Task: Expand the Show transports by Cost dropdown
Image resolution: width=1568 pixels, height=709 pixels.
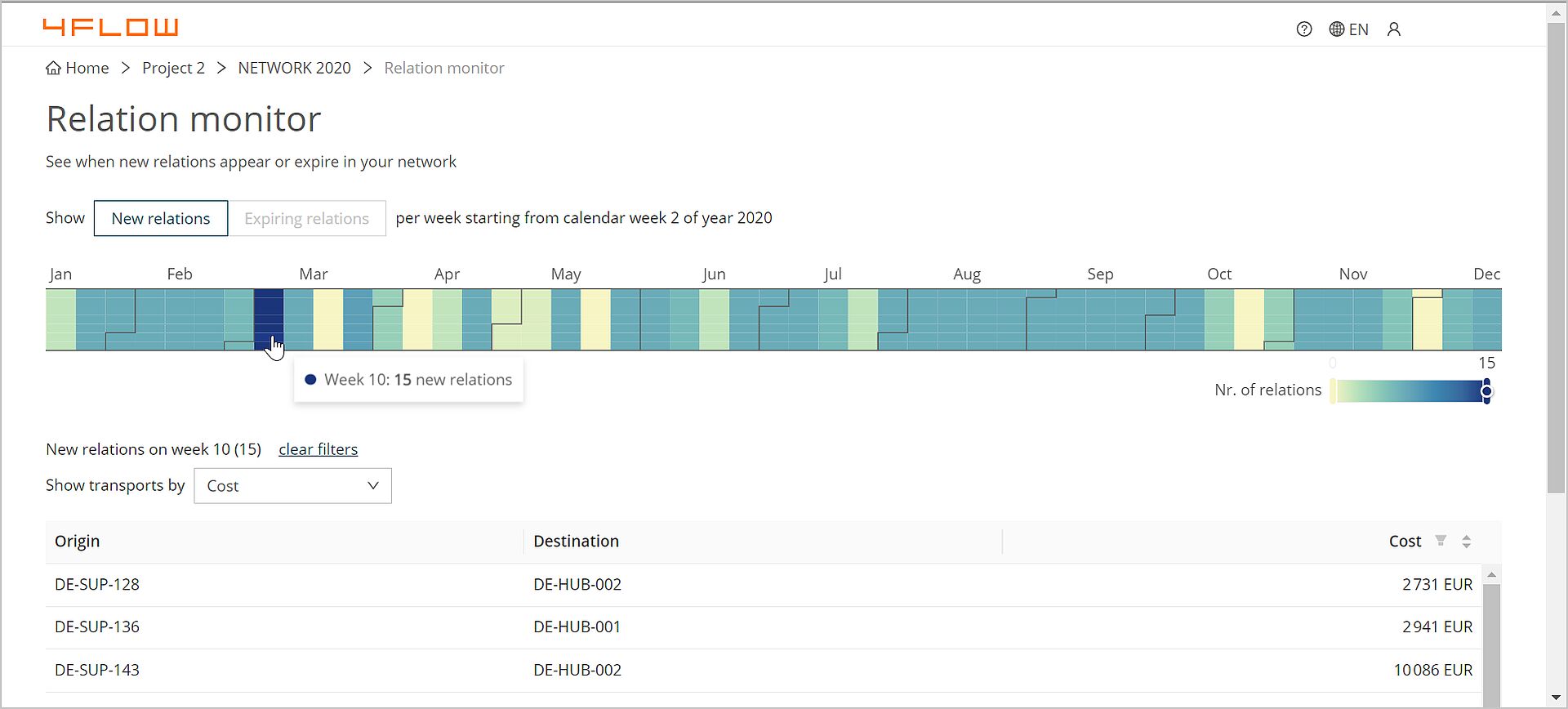Action: [x=292, y=486]
